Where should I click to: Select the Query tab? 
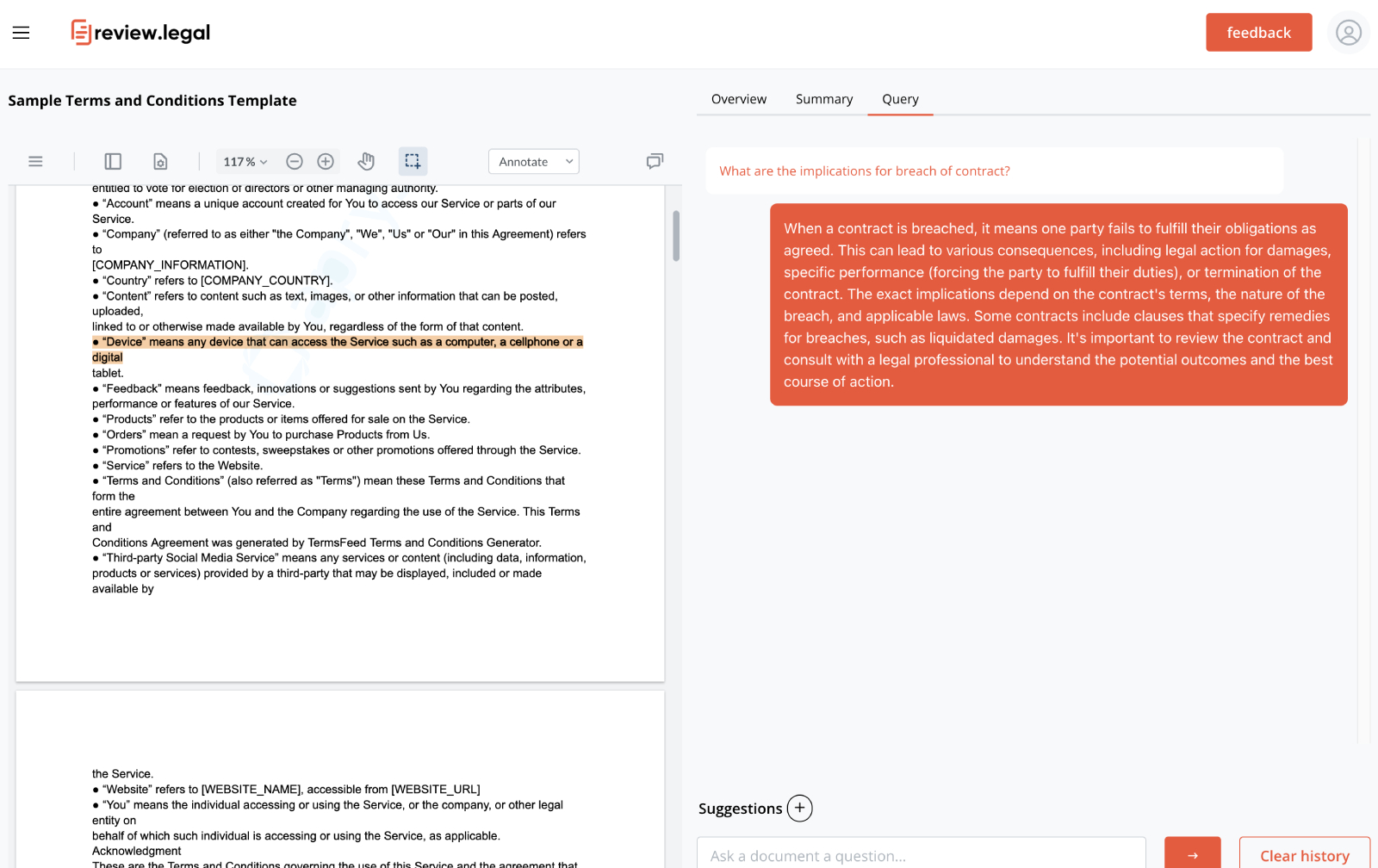[900, 99]
